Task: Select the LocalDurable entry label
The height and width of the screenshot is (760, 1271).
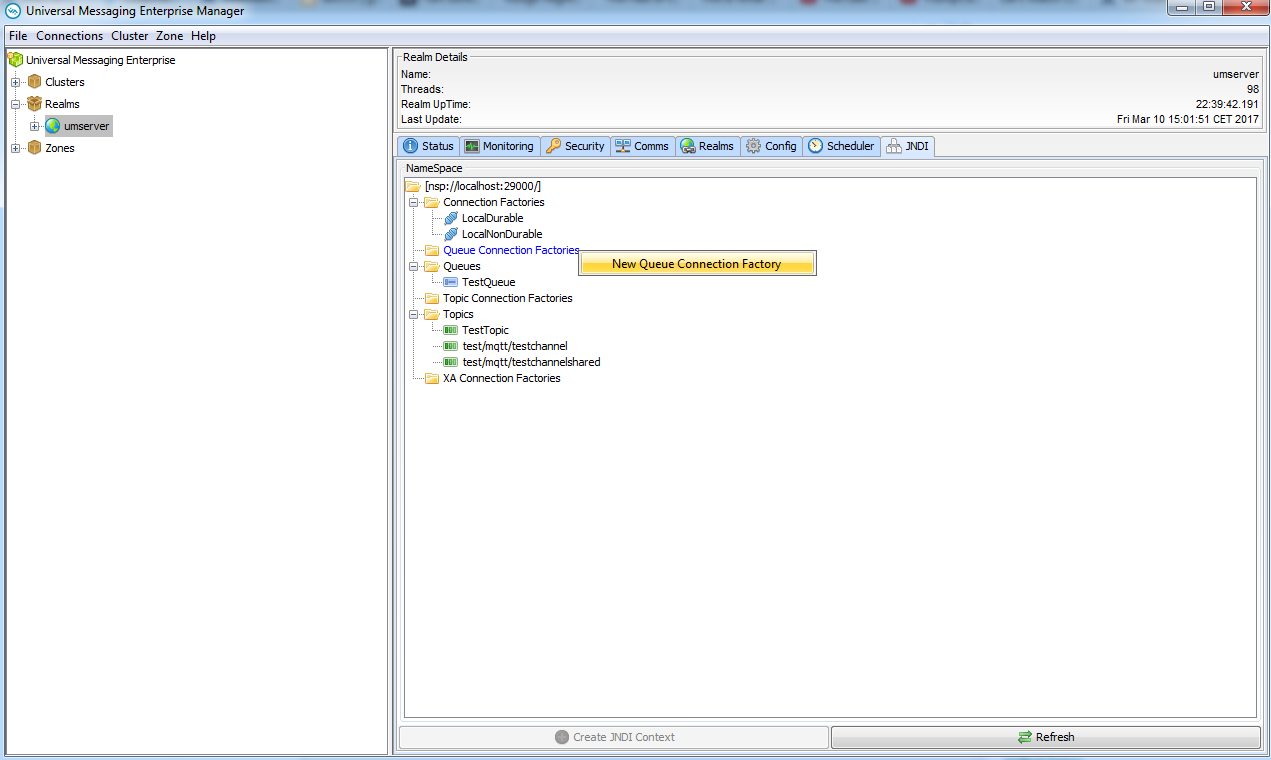Action: 492,218
